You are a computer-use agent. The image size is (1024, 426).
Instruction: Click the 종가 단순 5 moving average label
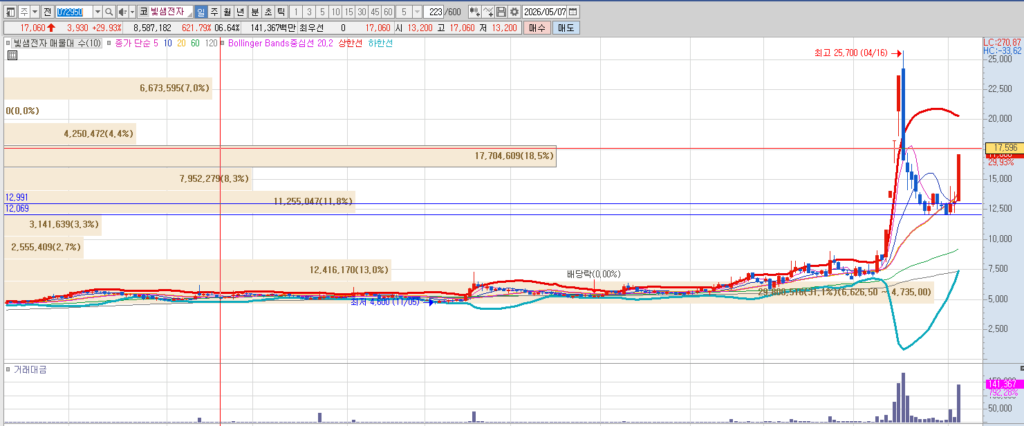[x=136, y=43]
